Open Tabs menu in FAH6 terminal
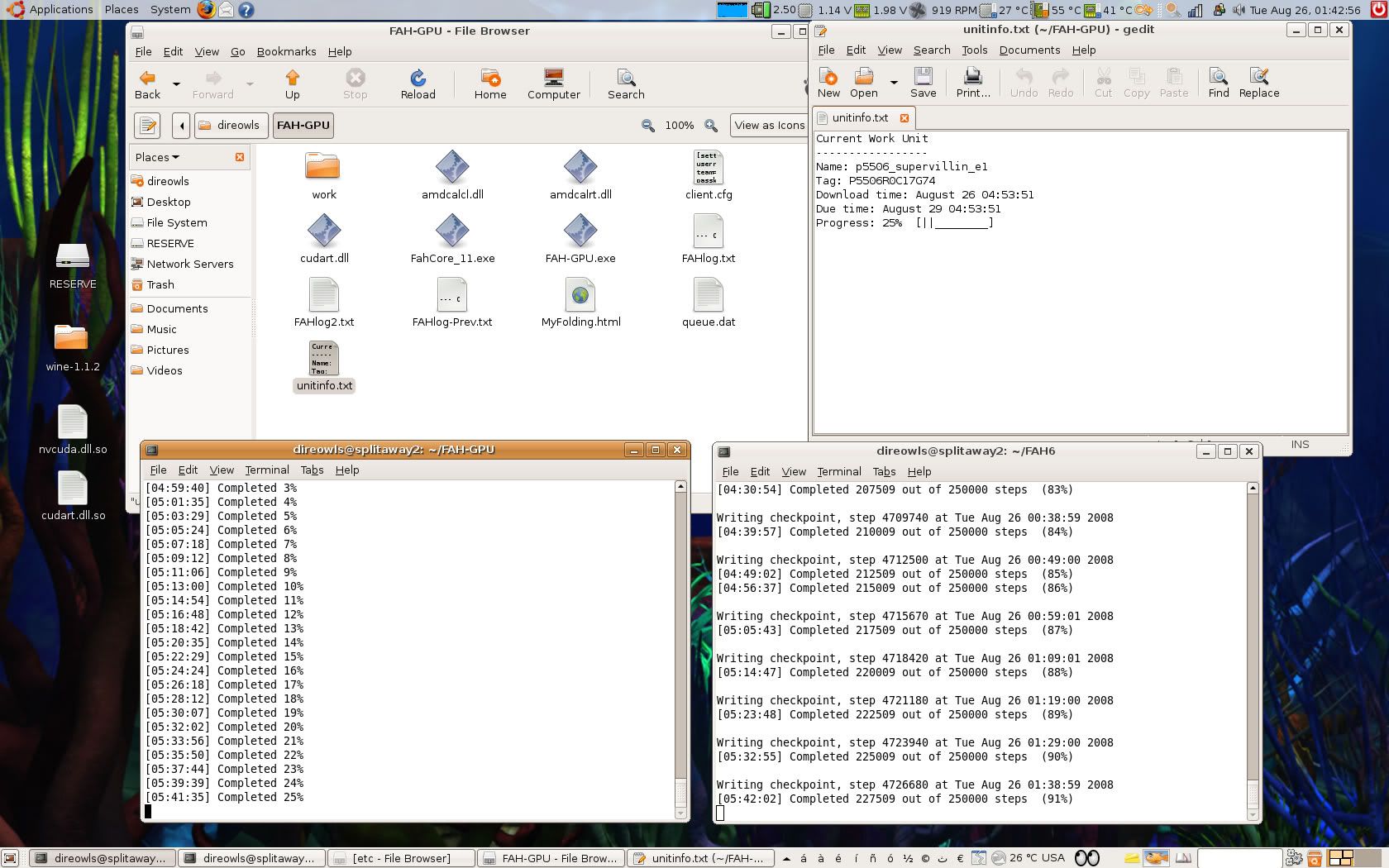Screen dimensions: 1389x868 click(884, 471)
